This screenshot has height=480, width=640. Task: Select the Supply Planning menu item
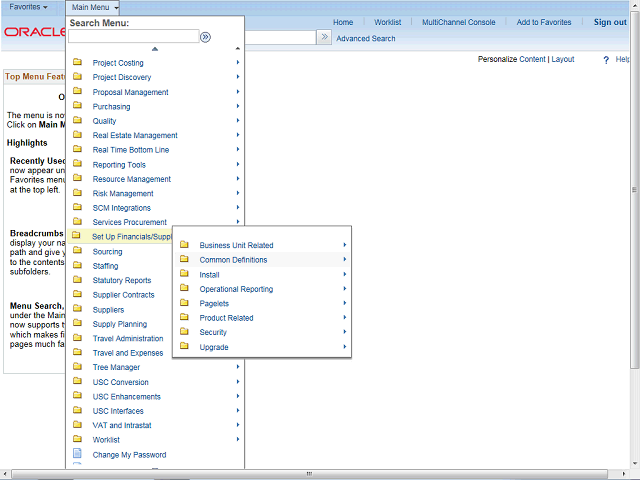[x=120, y=324]
